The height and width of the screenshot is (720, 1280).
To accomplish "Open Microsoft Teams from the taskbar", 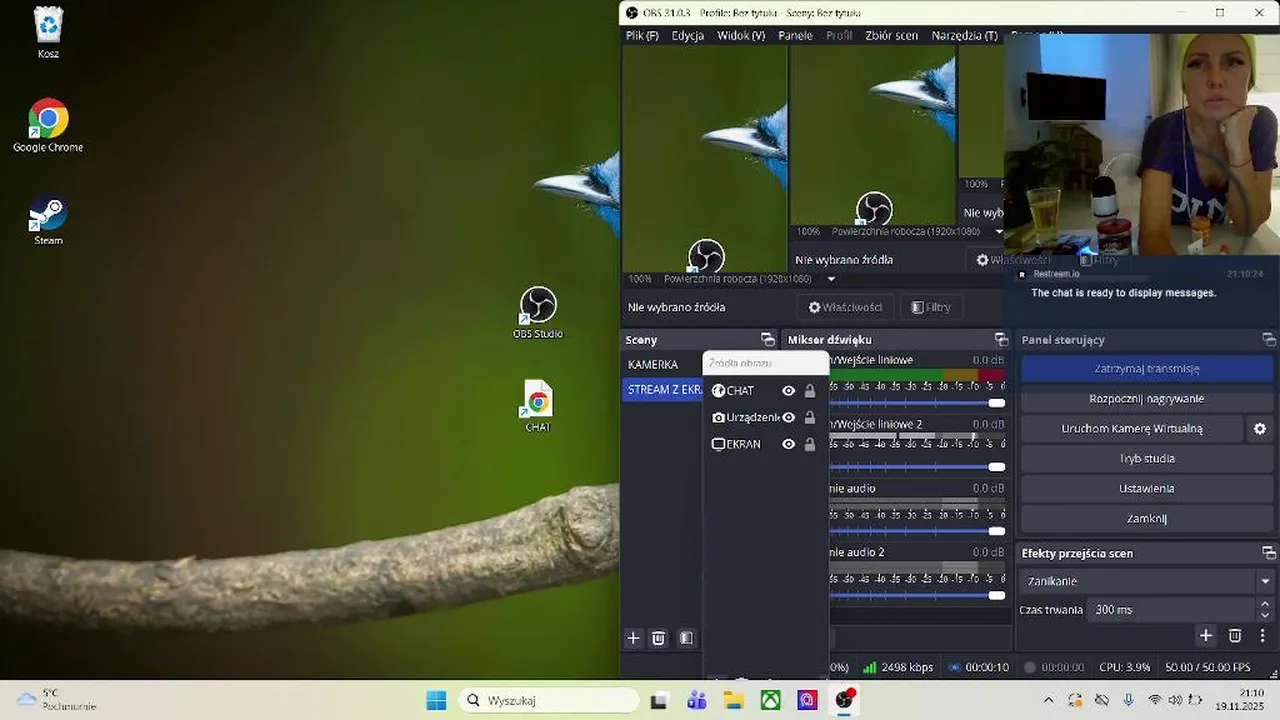I will click(x=696, y=700).
